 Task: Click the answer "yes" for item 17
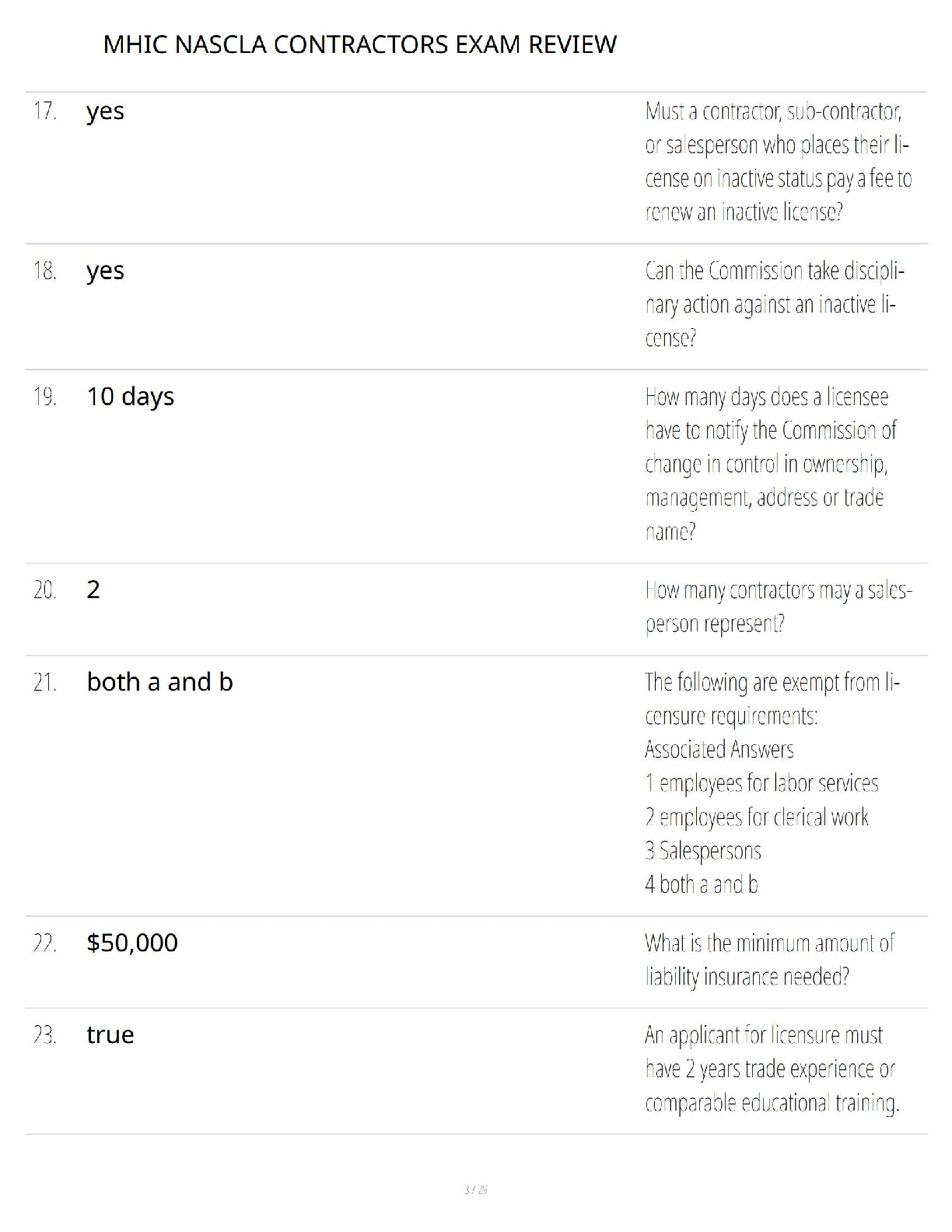tap(105, 111)
